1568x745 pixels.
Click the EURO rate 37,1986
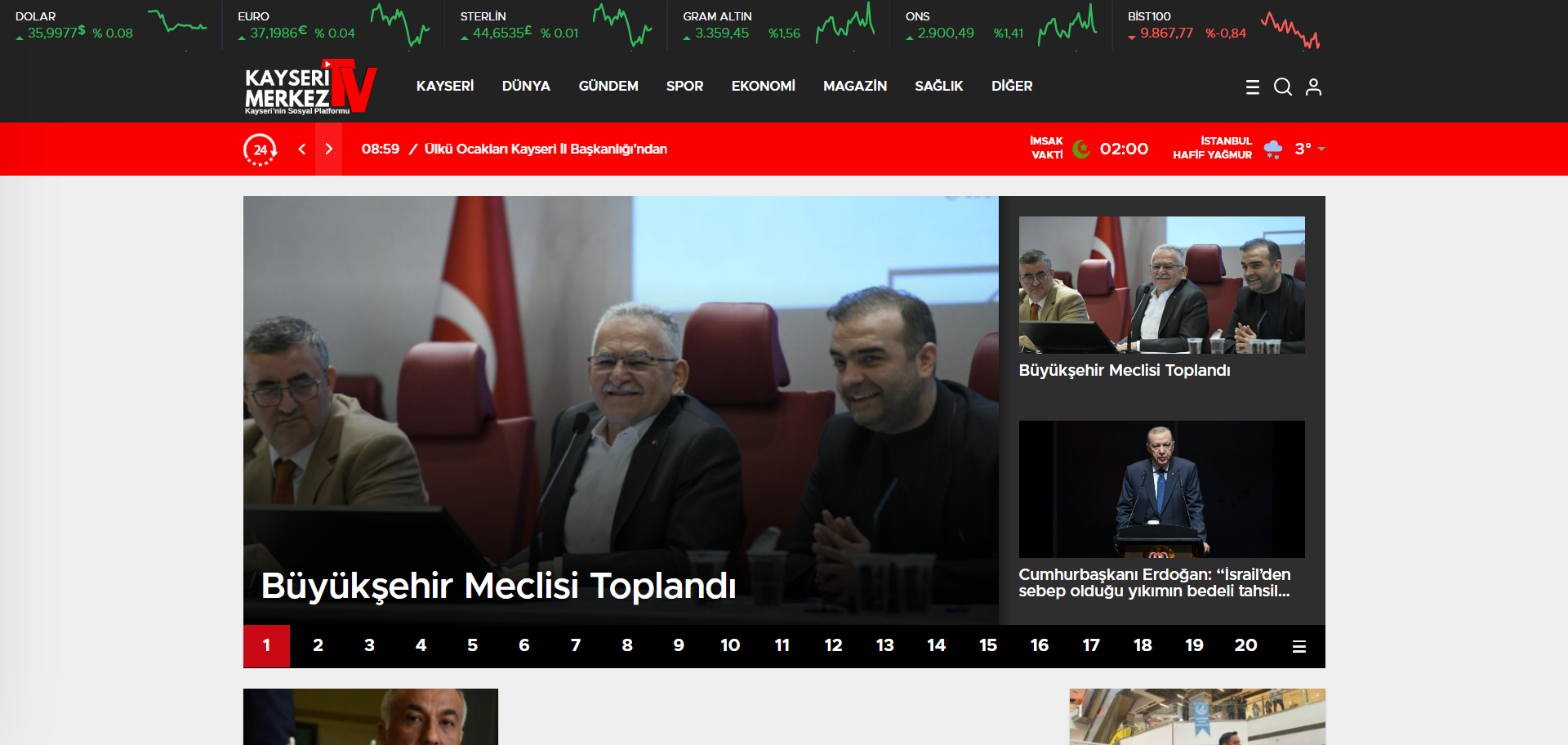point(278,33)
